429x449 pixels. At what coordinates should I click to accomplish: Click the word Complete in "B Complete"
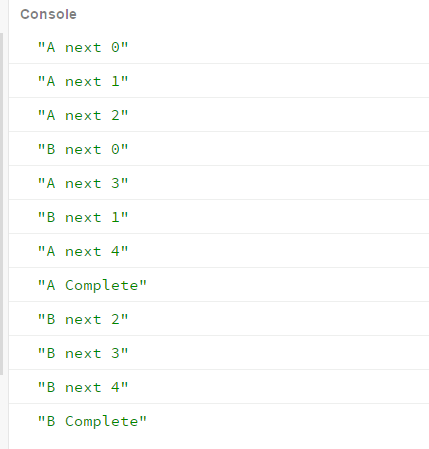(x=101, y=422)
